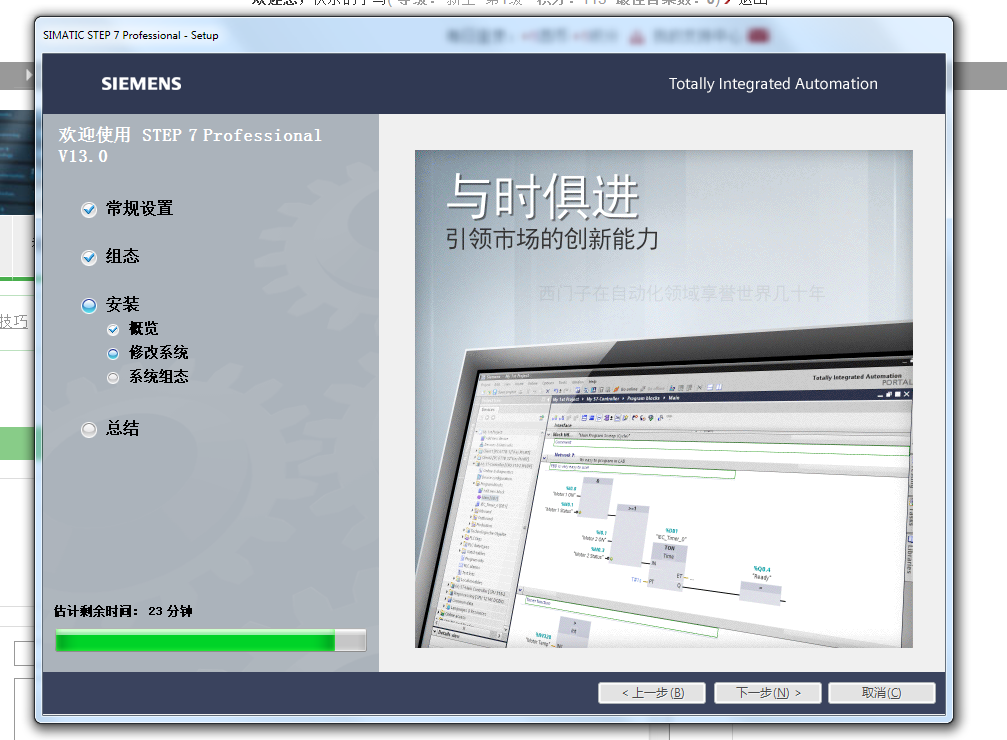Screen dimensions: 1007x740
Task: Click the 下一步(N) next button
Action: pos(767,692)
